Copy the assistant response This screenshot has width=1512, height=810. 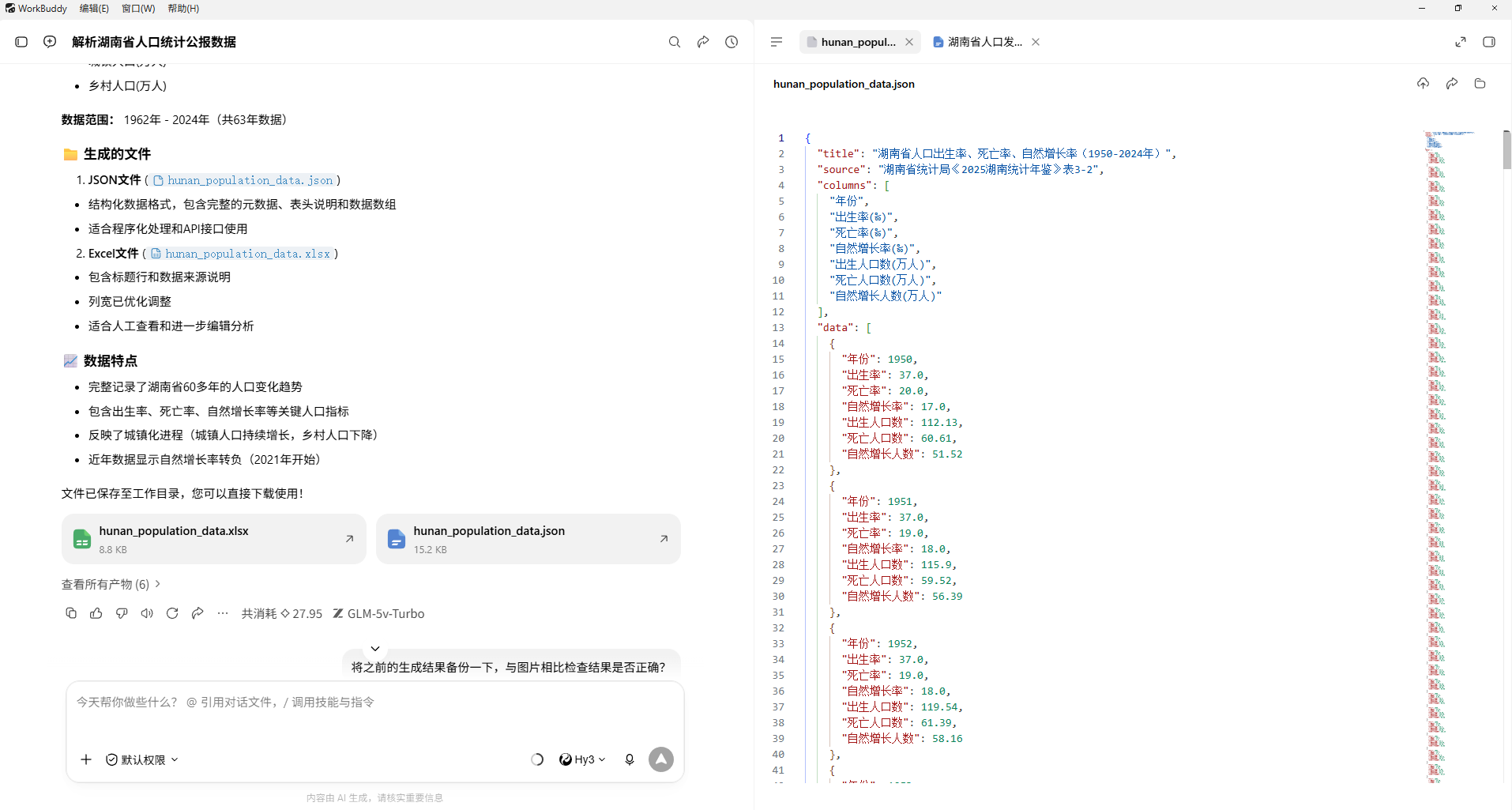(x=71, y=613)
